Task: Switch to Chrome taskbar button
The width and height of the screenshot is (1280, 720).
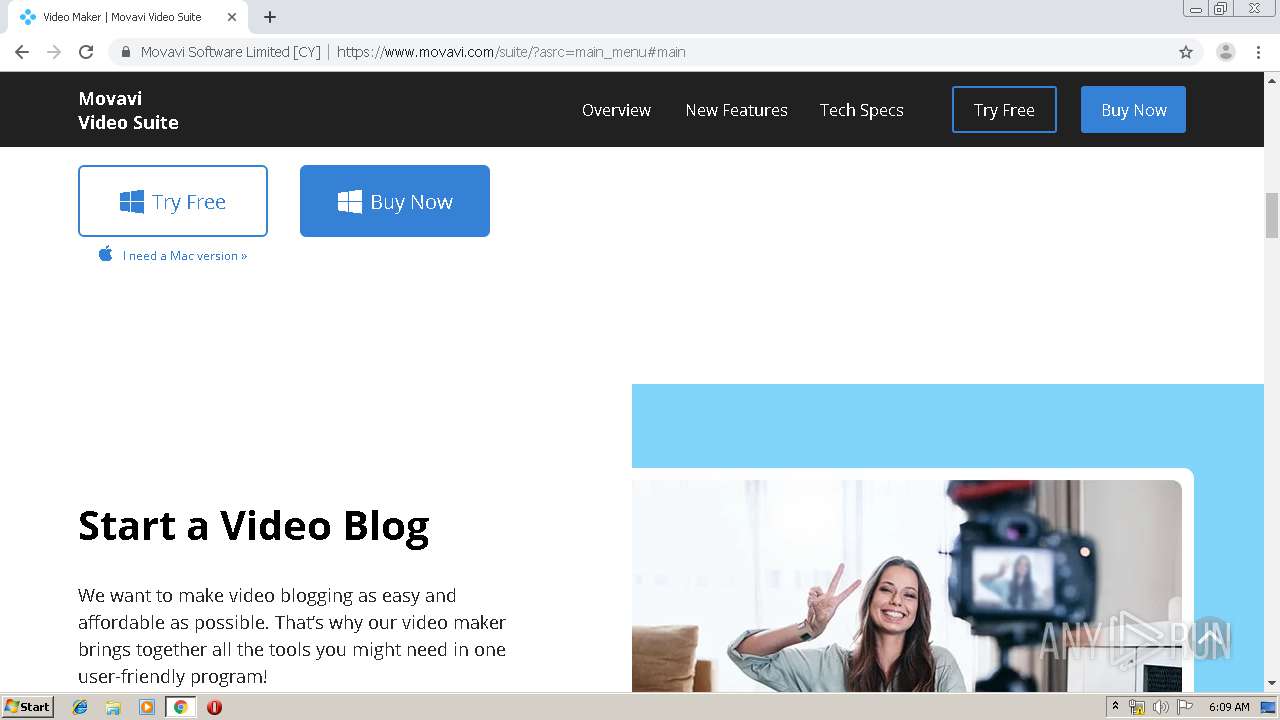Action: 180,707
